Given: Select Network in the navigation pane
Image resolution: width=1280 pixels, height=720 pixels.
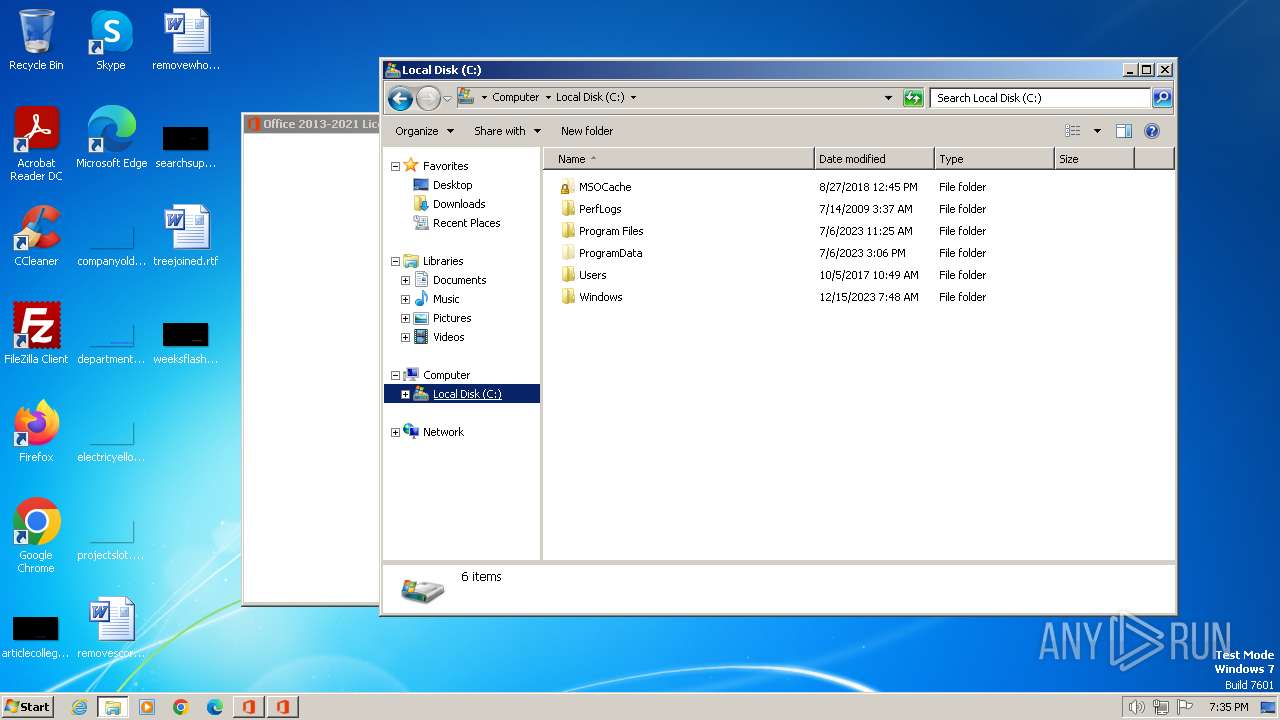Looking at the screenshot, I should pos(443,432).
